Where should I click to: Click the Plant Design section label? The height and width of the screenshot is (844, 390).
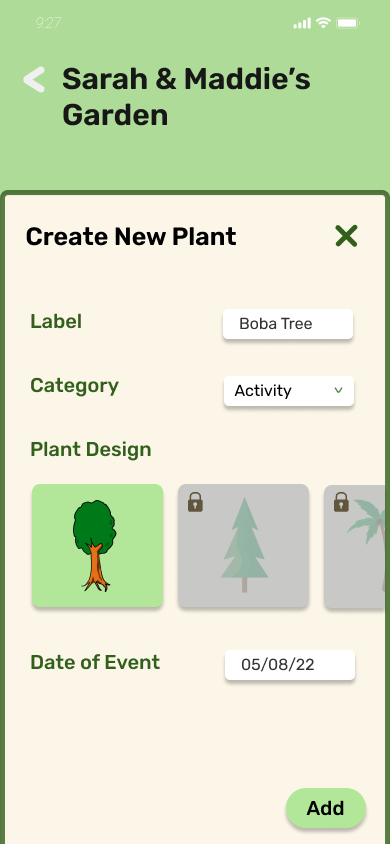[x=91, y=449]
